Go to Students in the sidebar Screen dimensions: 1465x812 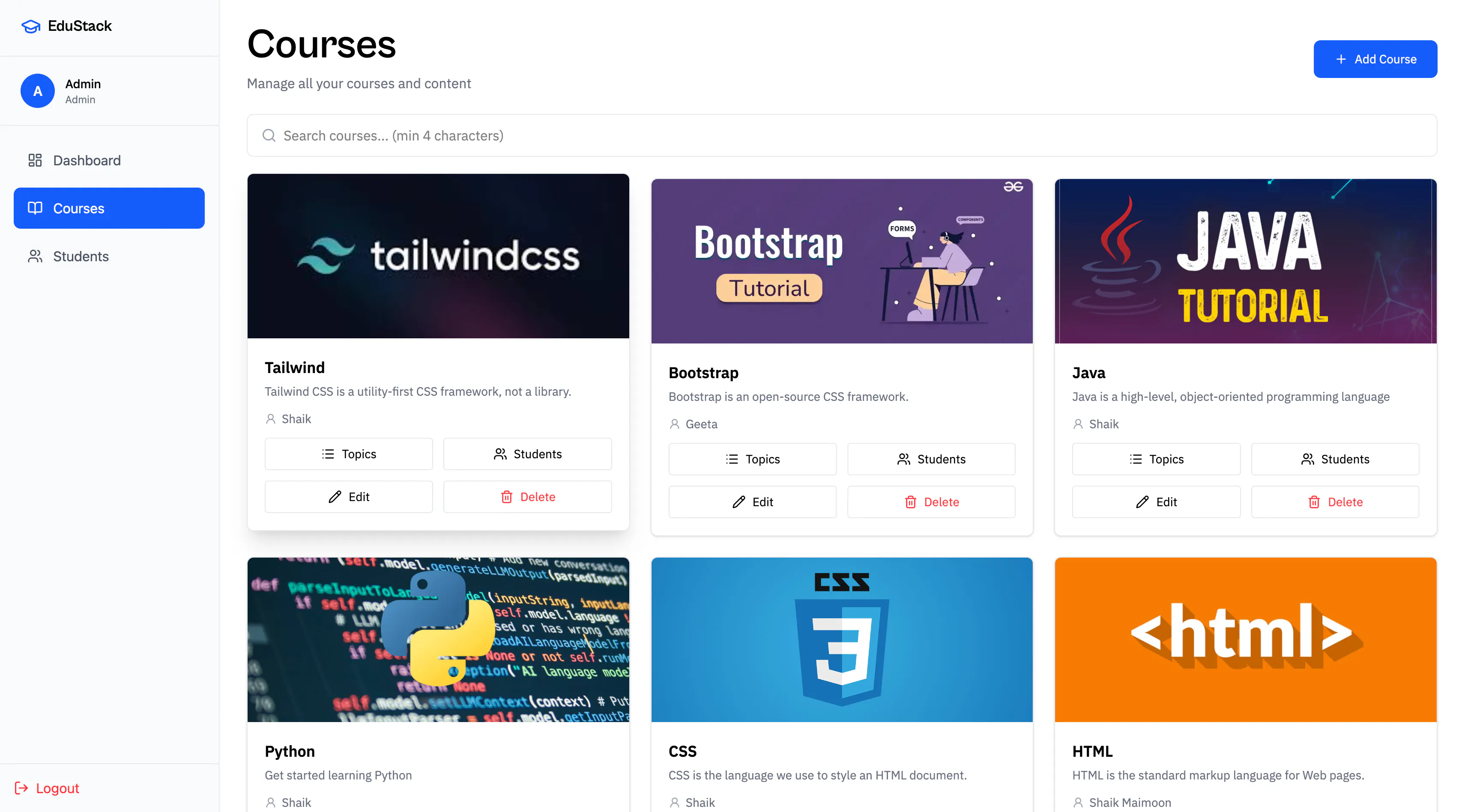(x=109, y=257)
